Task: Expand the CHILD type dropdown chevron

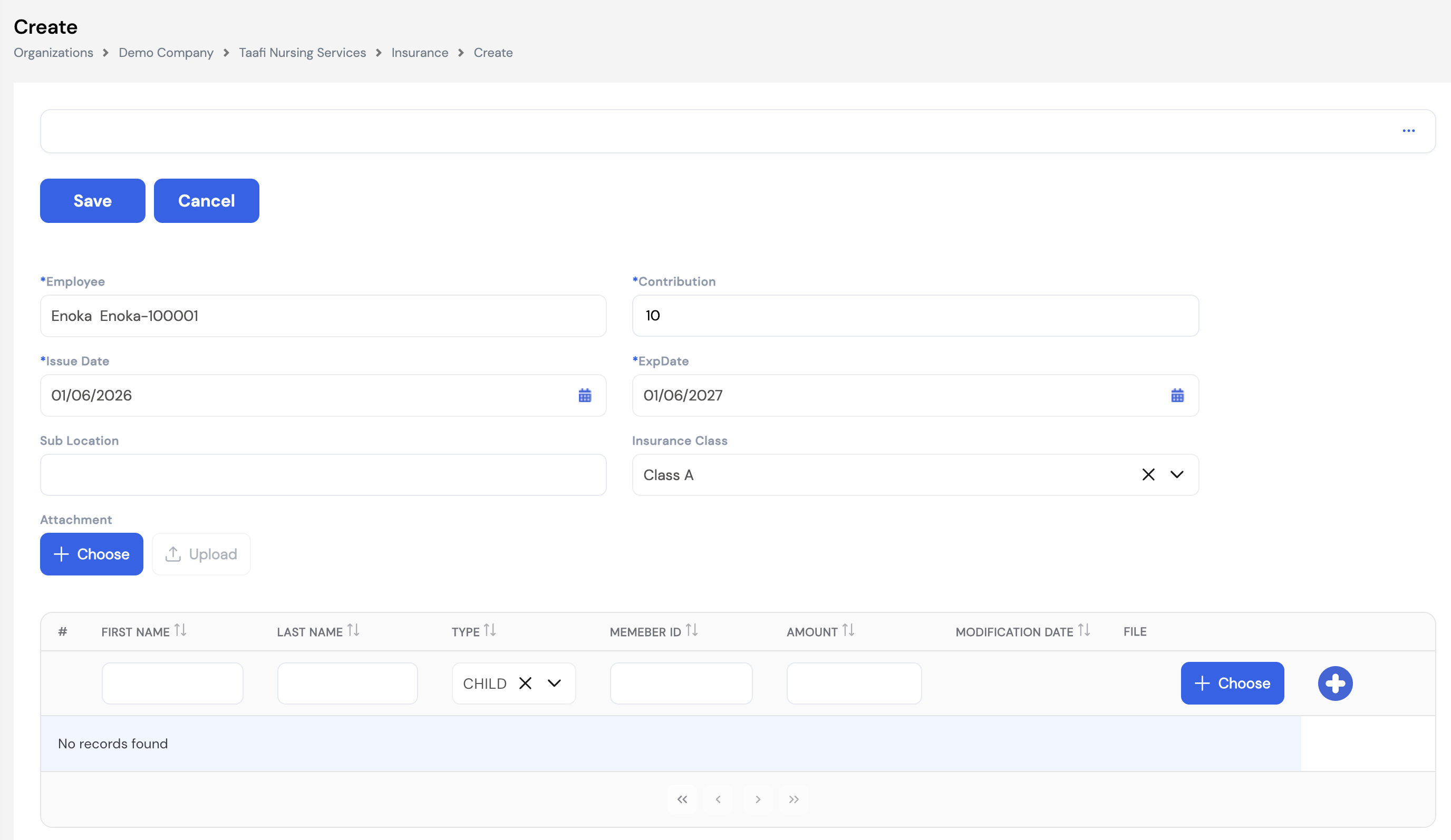Action: pyautogui.click(x=554, y=683)
